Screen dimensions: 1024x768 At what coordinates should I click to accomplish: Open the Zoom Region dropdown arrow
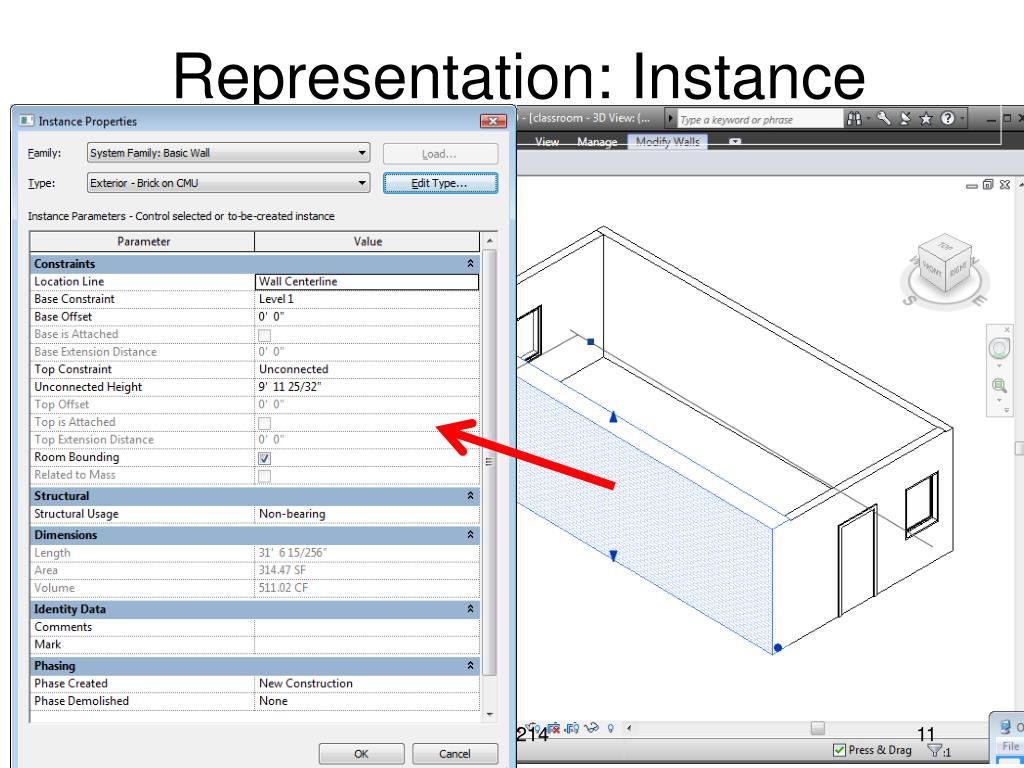(999, 400)
